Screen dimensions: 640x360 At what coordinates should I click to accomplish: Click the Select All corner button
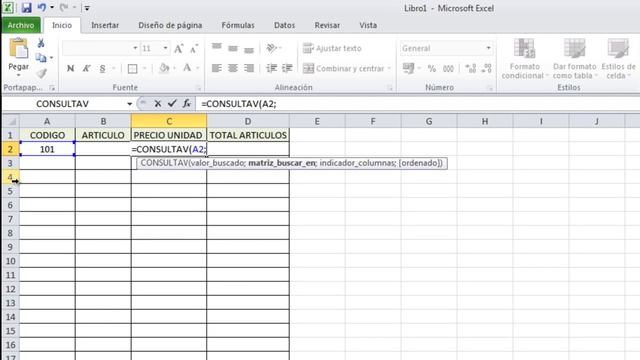11,121
